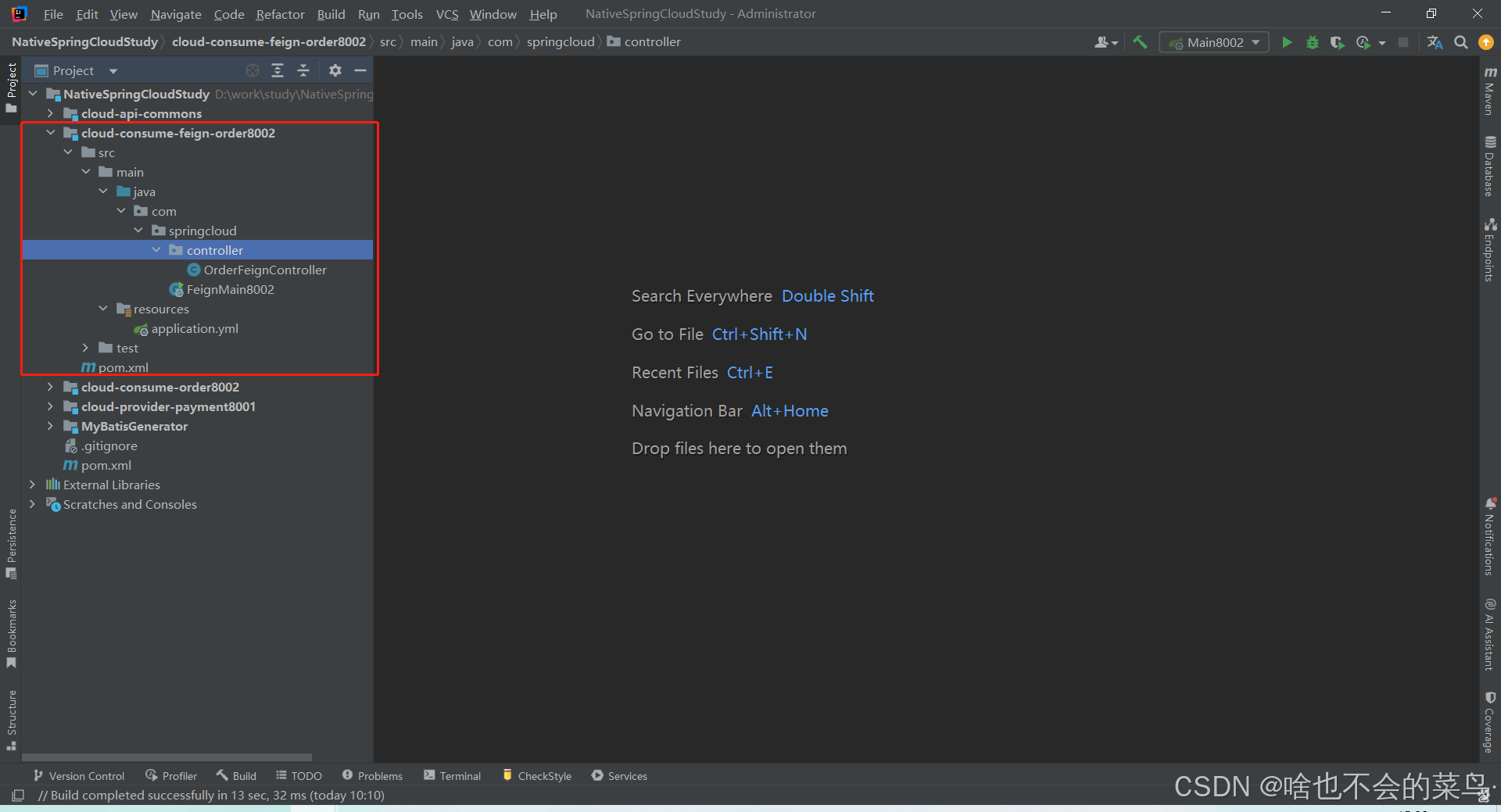The height and width of the screenshot is (812, 1501).
Task: Start debugging with the bug icon
Action: (1313, 42)
